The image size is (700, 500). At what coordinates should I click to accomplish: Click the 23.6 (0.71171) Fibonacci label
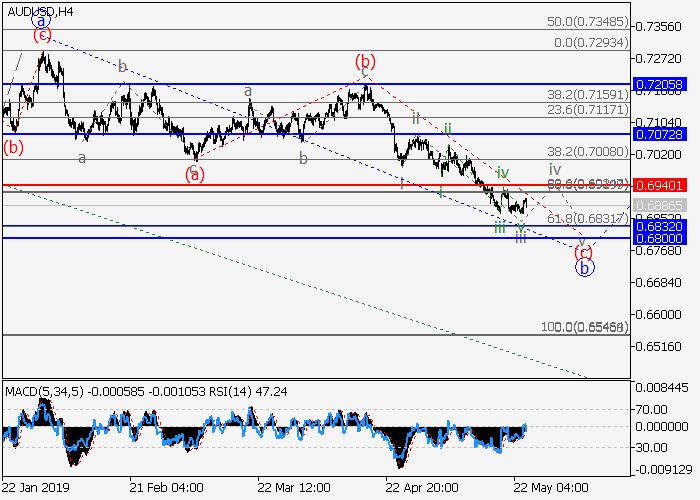[588, 109]
